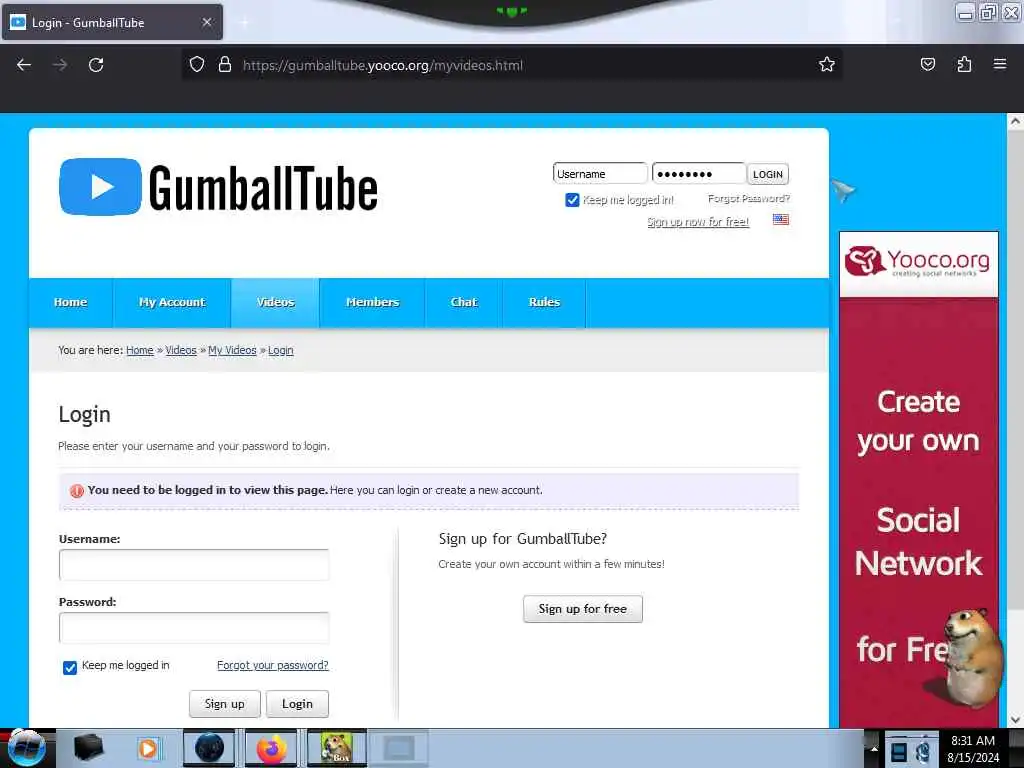
Task: Follow the Videos breadcrumb link
Action: click(181, 350)
